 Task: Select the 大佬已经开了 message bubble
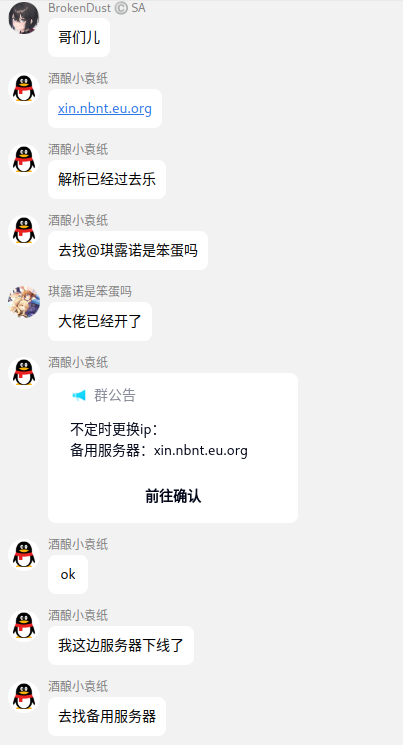click(x=100, y=321)
